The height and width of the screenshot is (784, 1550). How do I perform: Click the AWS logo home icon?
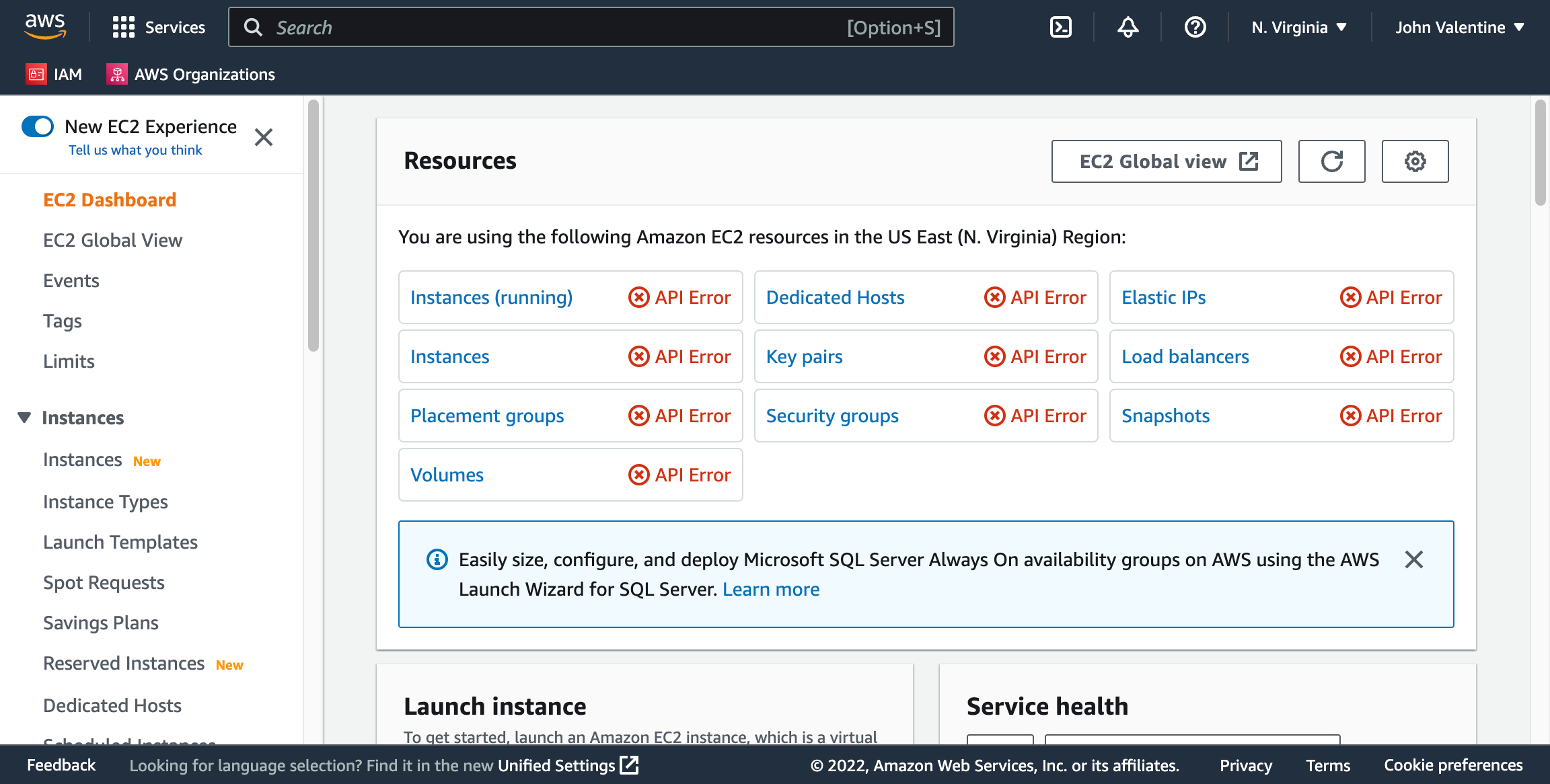coord(45,27)
